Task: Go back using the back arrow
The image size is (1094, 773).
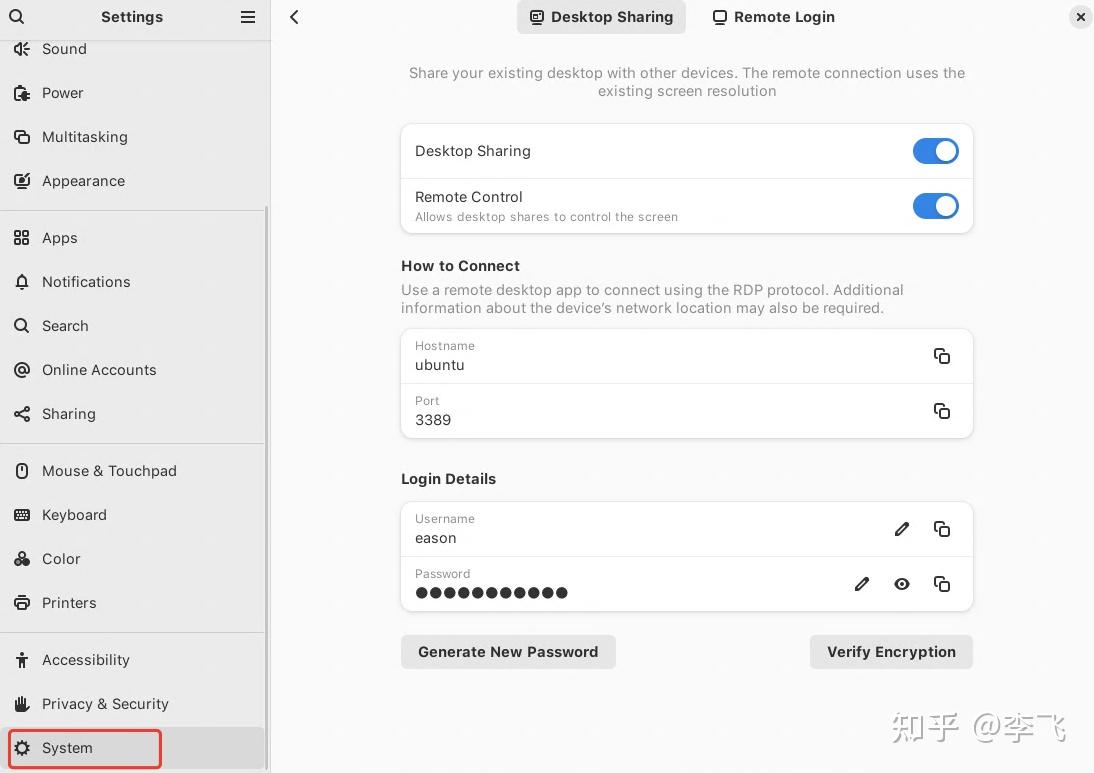Action: tap(294, 17)
